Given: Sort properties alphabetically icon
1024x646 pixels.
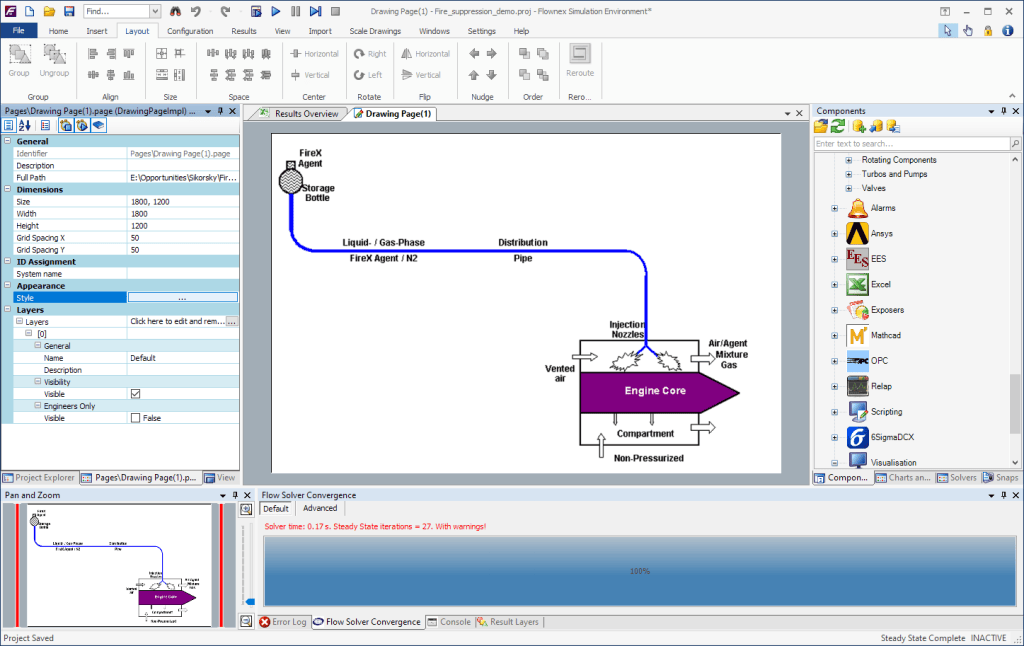Looking at the screenshot, I should coord(25,125).
